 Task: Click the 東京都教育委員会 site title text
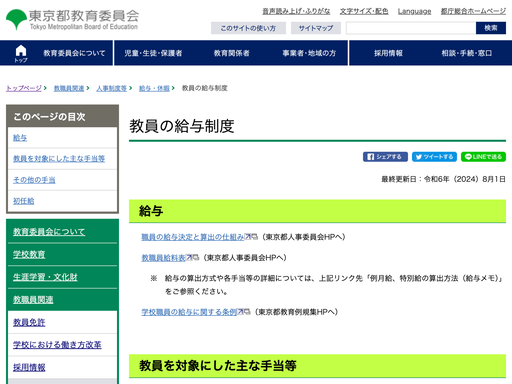point(84,16)
